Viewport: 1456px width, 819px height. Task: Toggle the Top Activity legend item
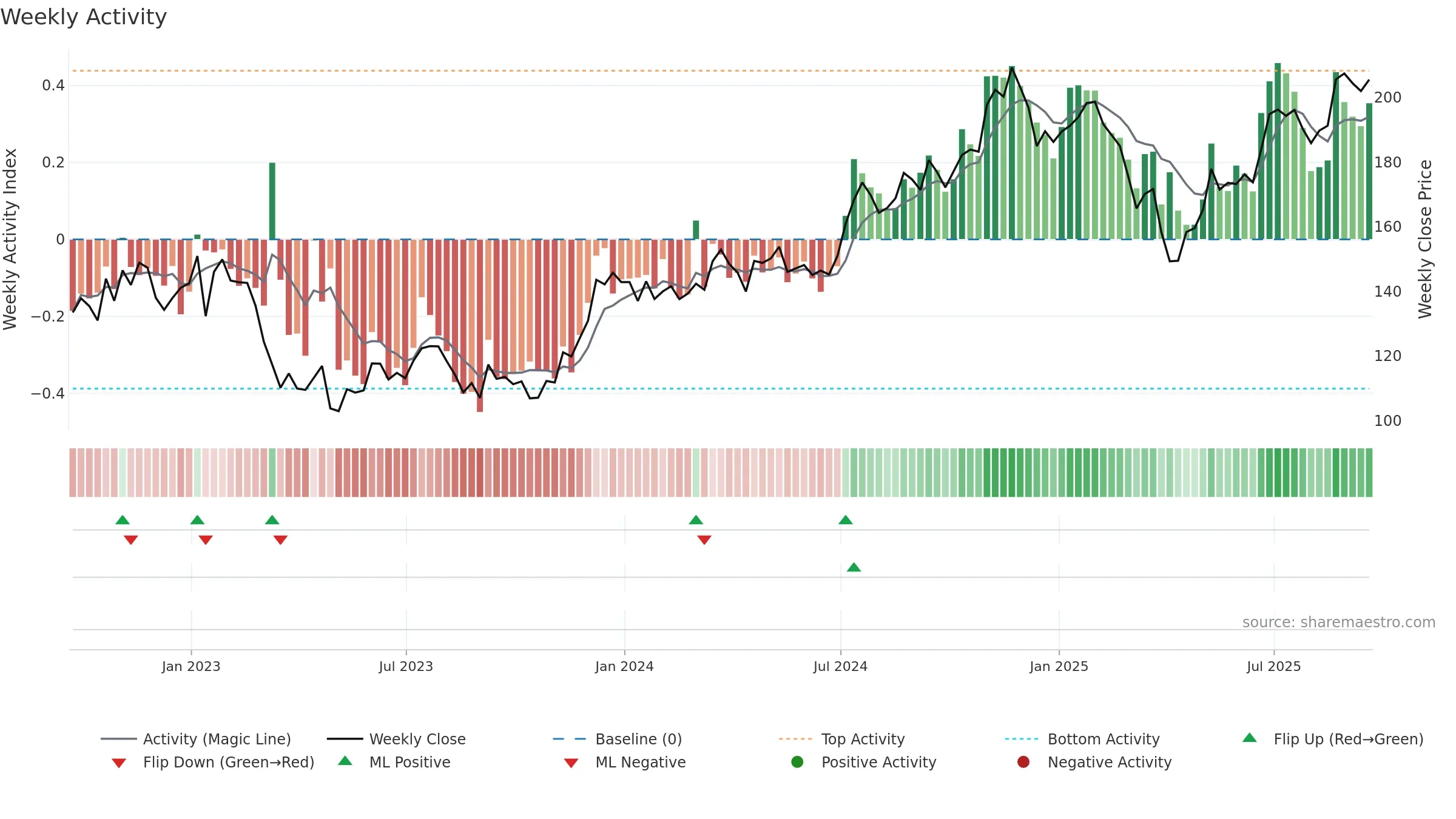point(841,739)
